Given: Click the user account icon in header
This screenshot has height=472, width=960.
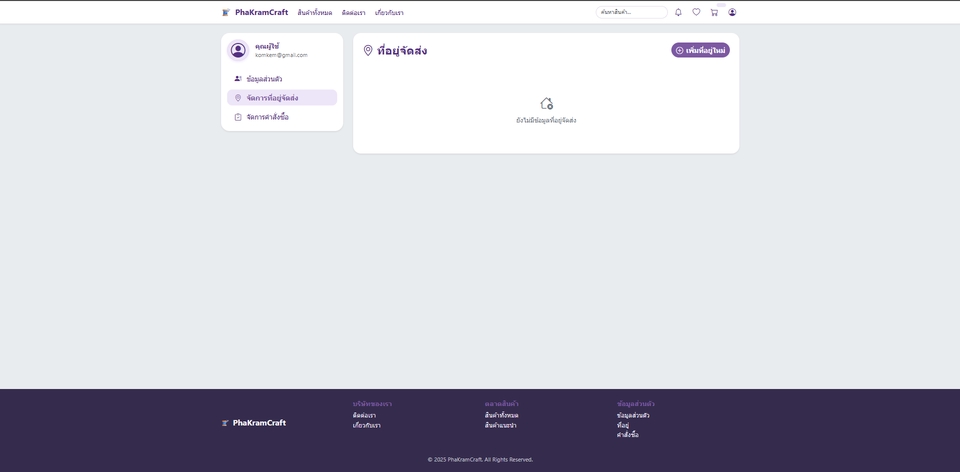Looking at the screenshot, I should pyautogui.click(x=732, y=12).
